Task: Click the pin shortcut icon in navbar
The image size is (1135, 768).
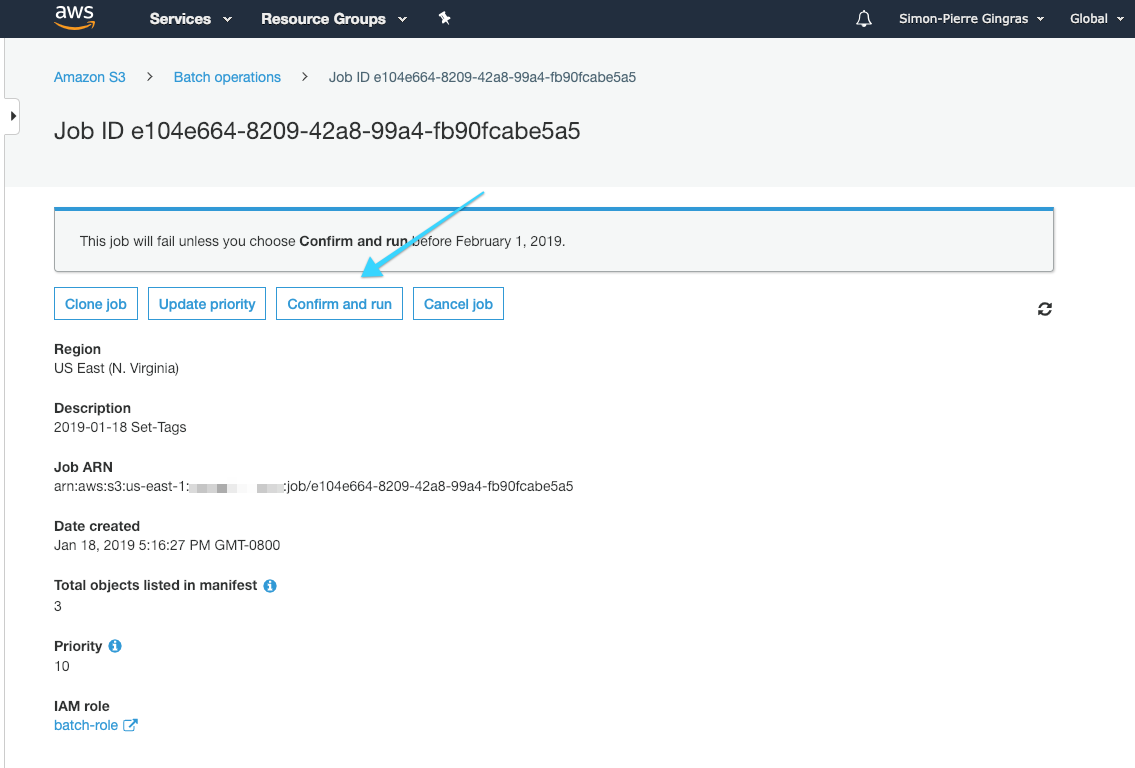Action: pyautogui.click(x=444, y=17)
